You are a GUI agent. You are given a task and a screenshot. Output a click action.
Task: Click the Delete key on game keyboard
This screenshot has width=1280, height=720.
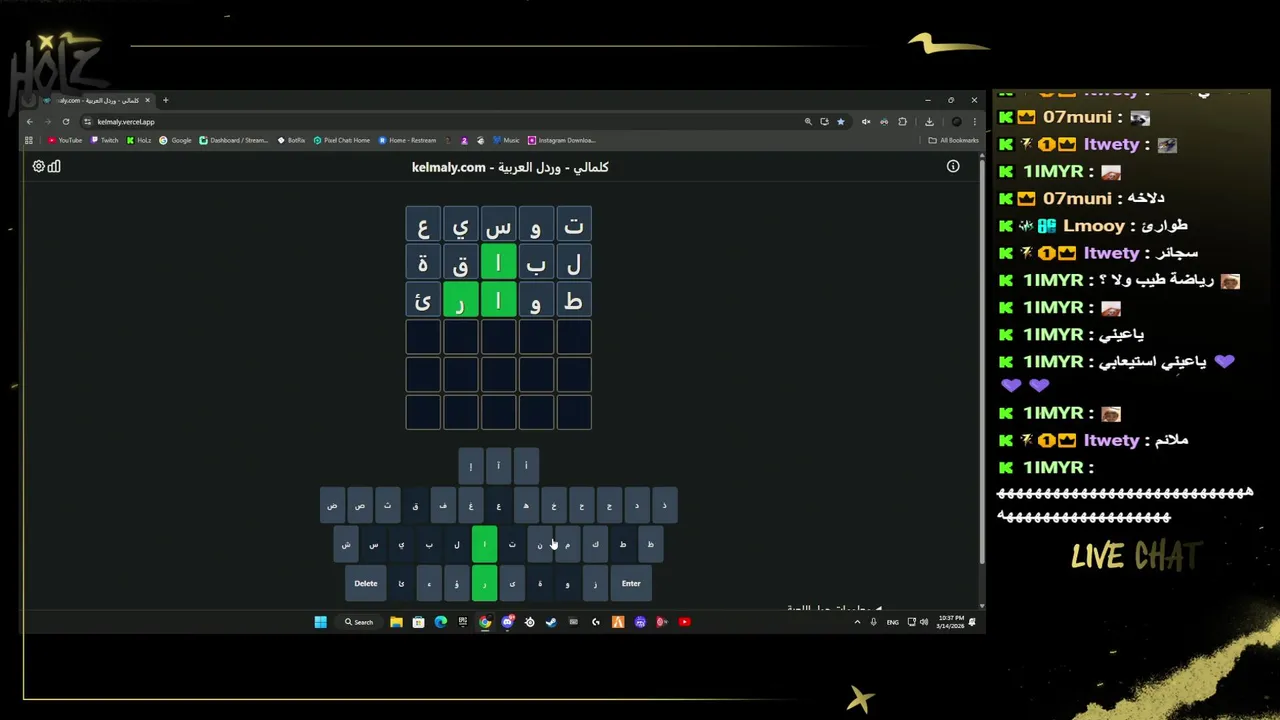(366, 583)
